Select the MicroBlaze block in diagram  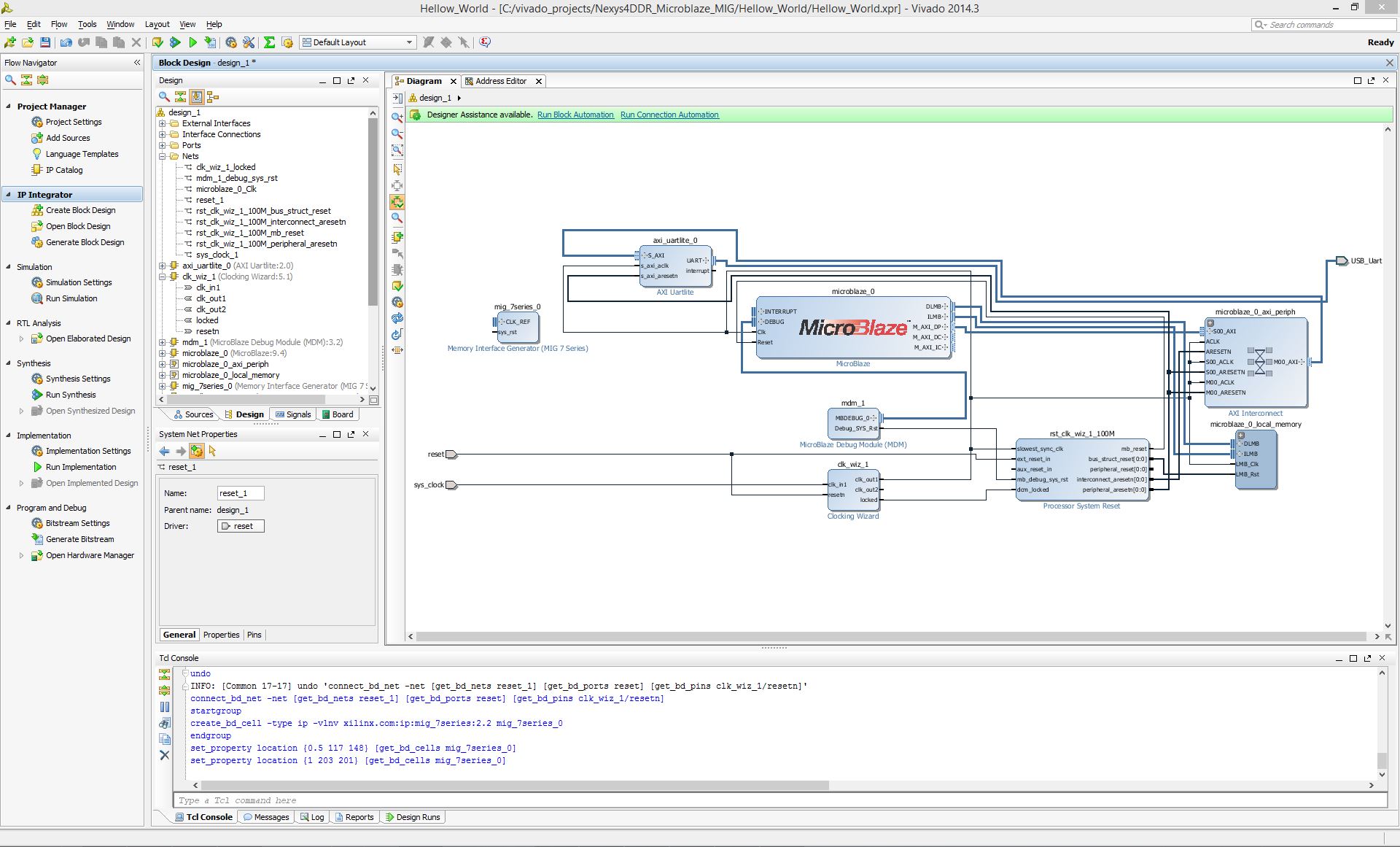coord(852,328)
